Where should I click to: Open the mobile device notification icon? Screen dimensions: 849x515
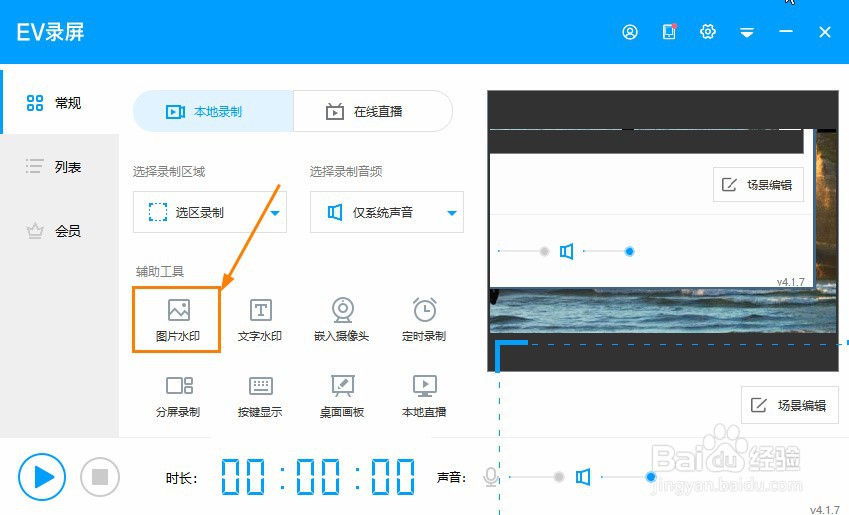(x=670, y=31)
